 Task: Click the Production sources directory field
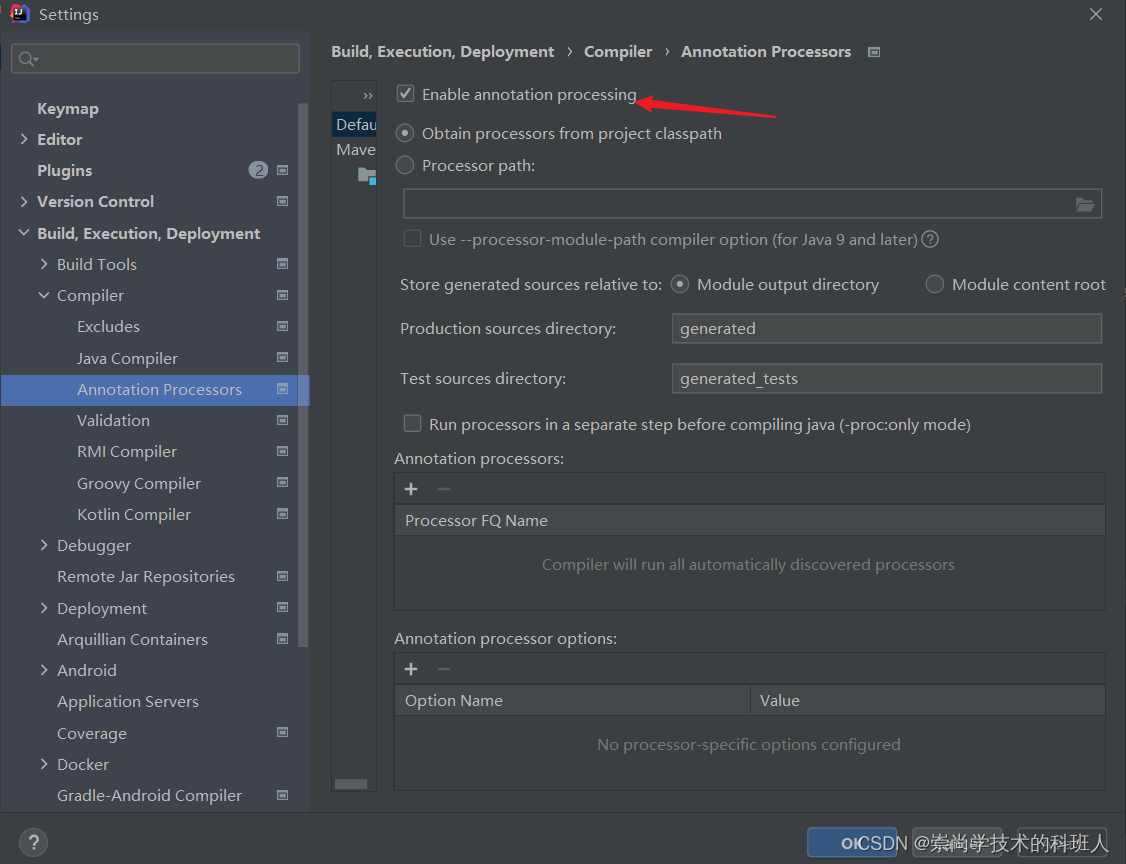click(886, 328)
